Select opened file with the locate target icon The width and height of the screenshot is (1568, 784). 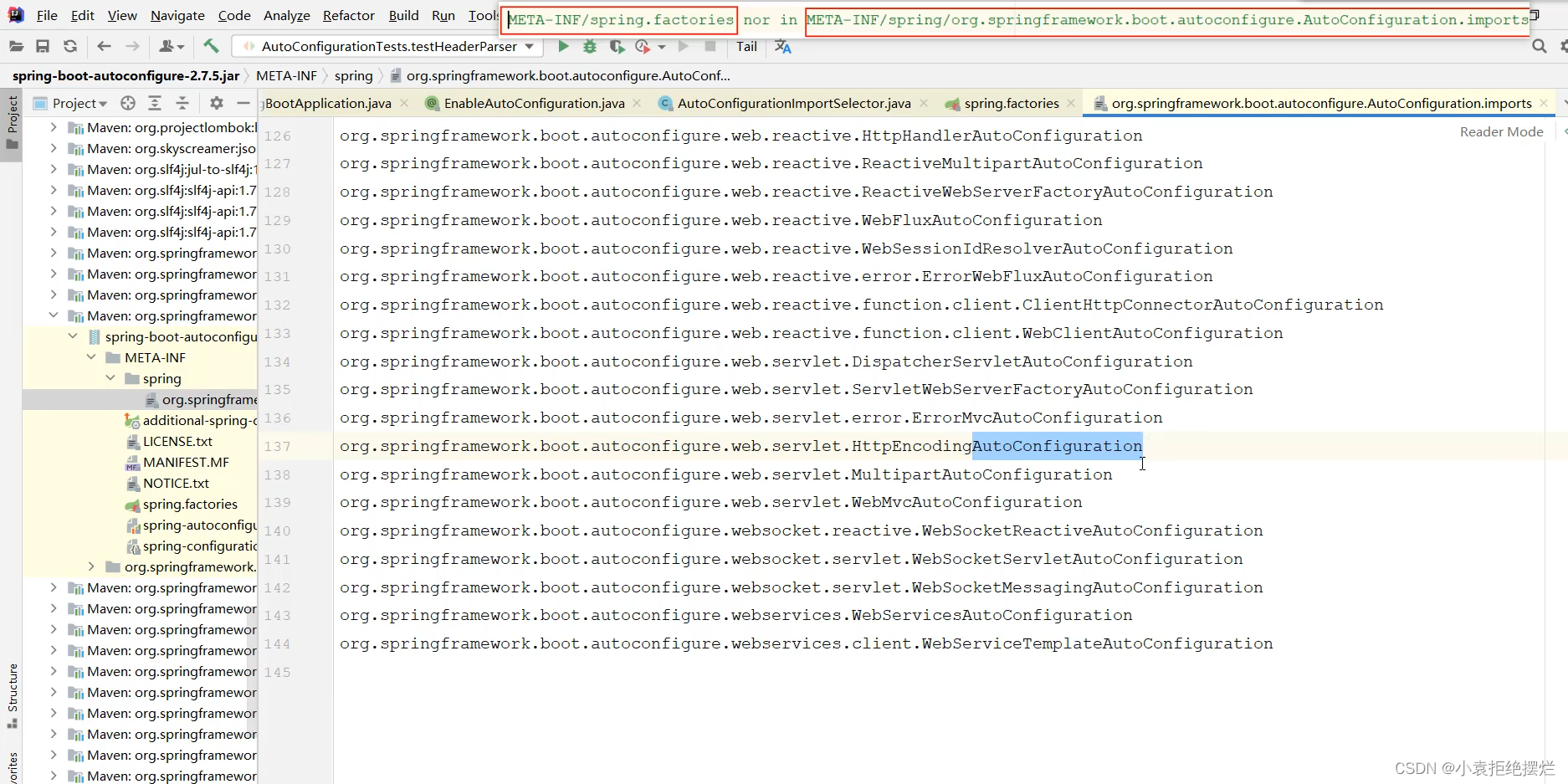[128, 103]
